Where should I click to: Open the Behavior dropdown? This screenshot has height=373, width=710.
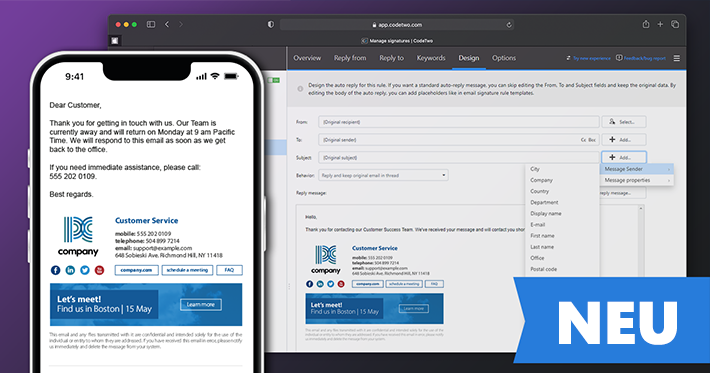tap(384, 175)
